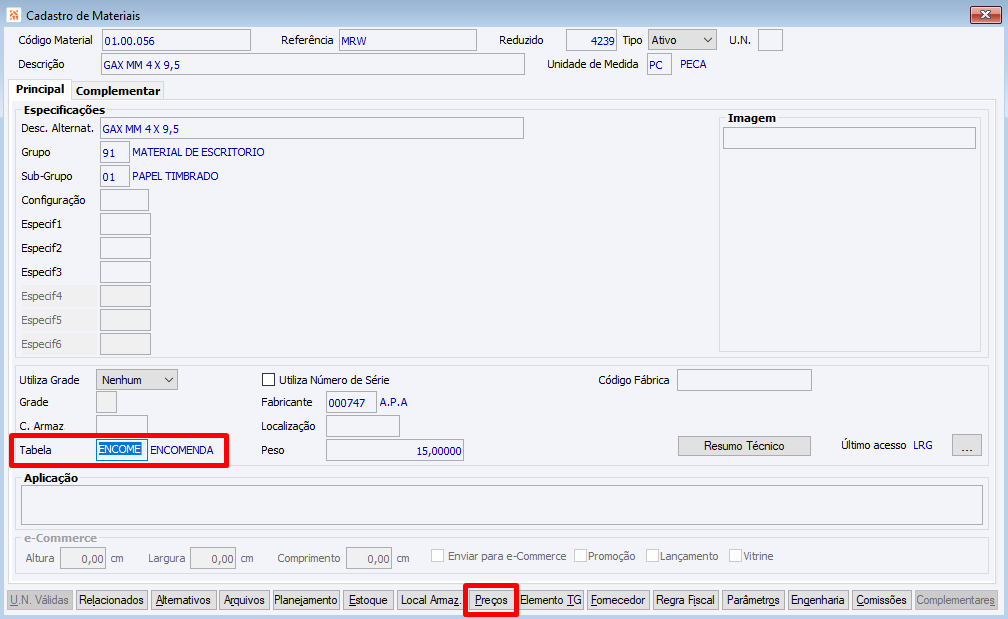Open the Engenharia button
This screenshot has width=1008, height=619.
(x=818, y=600)
